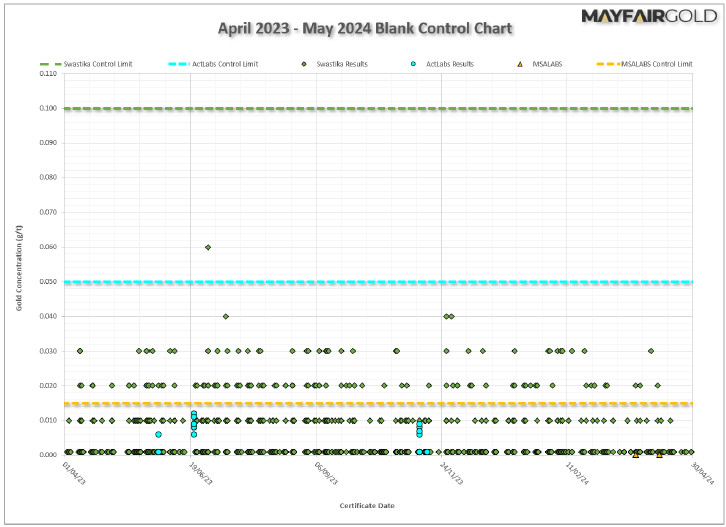Click the cyan dashed legend swatch for ActLabs Control Limit

pyautogui.click(x=179, y=64)
